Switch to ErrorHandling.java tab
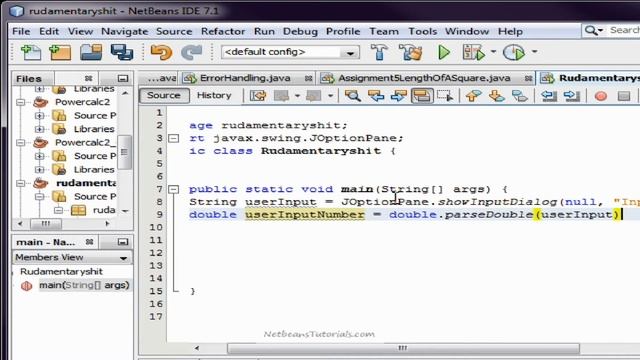Image resolution: width=640 pixels, height=360 pixels. (x=244, y=78)
